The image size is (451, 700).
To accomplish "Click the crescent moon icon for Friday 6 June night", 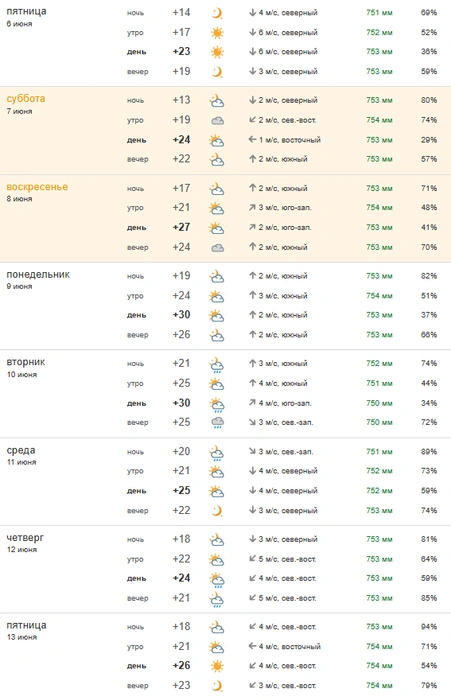I will (x=217, y=13).
